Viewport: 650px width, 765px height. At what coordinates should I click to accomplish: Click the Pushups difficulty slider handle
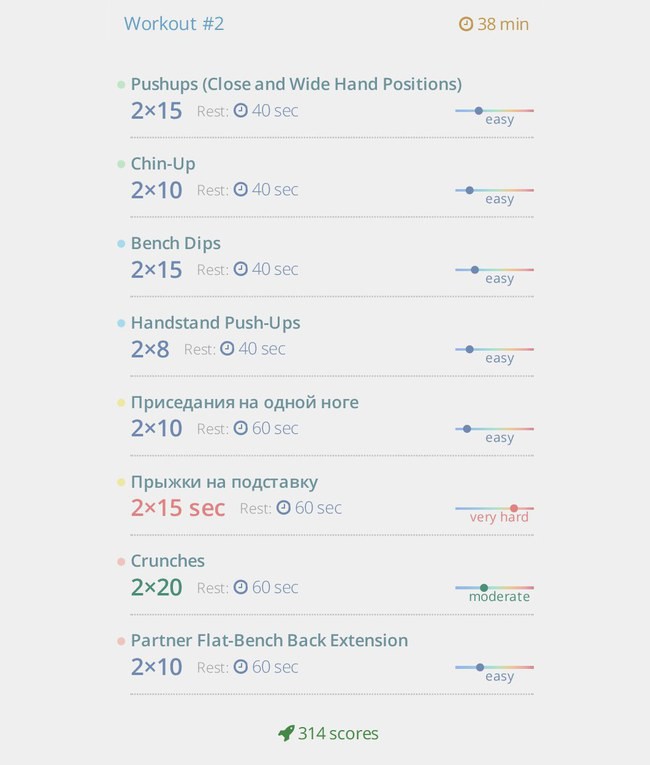pyautogui.click(x=479, y=111)
